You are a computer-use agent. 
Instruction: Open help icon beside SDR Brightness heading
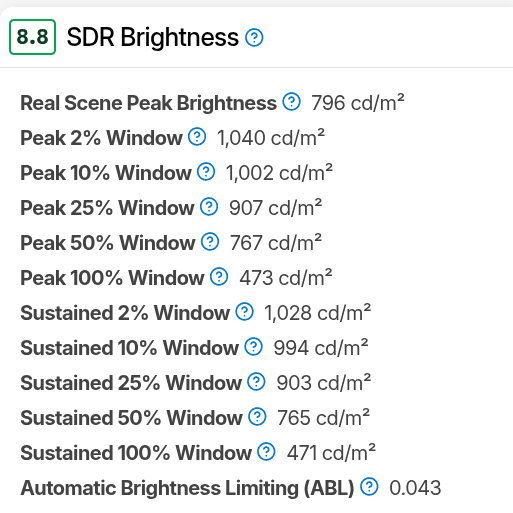(254, 37)
